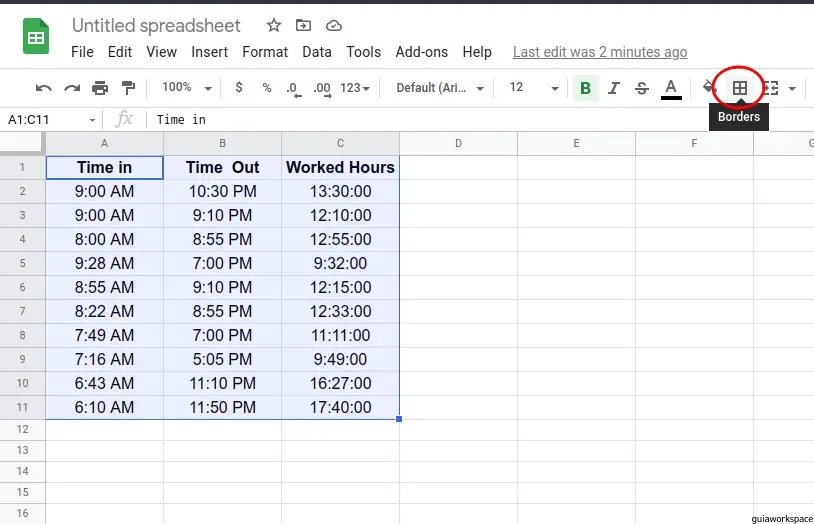Image resolution: width=814 pixels, height=524 pixels.
Task: Click the formula bar containing Time in
Action: [478, 120]
